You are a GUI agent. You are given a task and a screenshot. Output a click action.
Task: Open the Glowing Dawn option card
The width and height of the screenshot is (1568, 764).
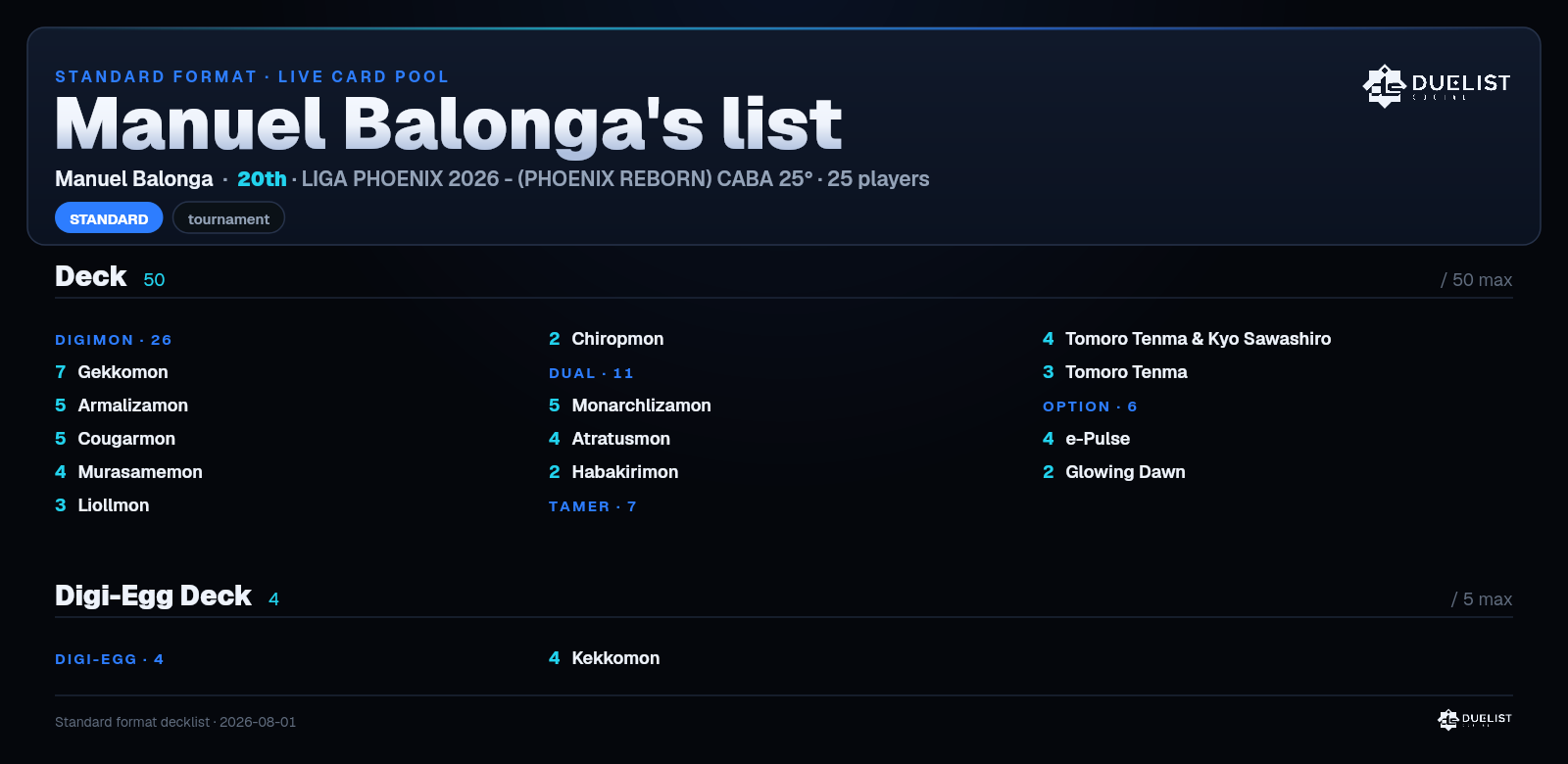pyautogui.click(x=1114, y=472)
